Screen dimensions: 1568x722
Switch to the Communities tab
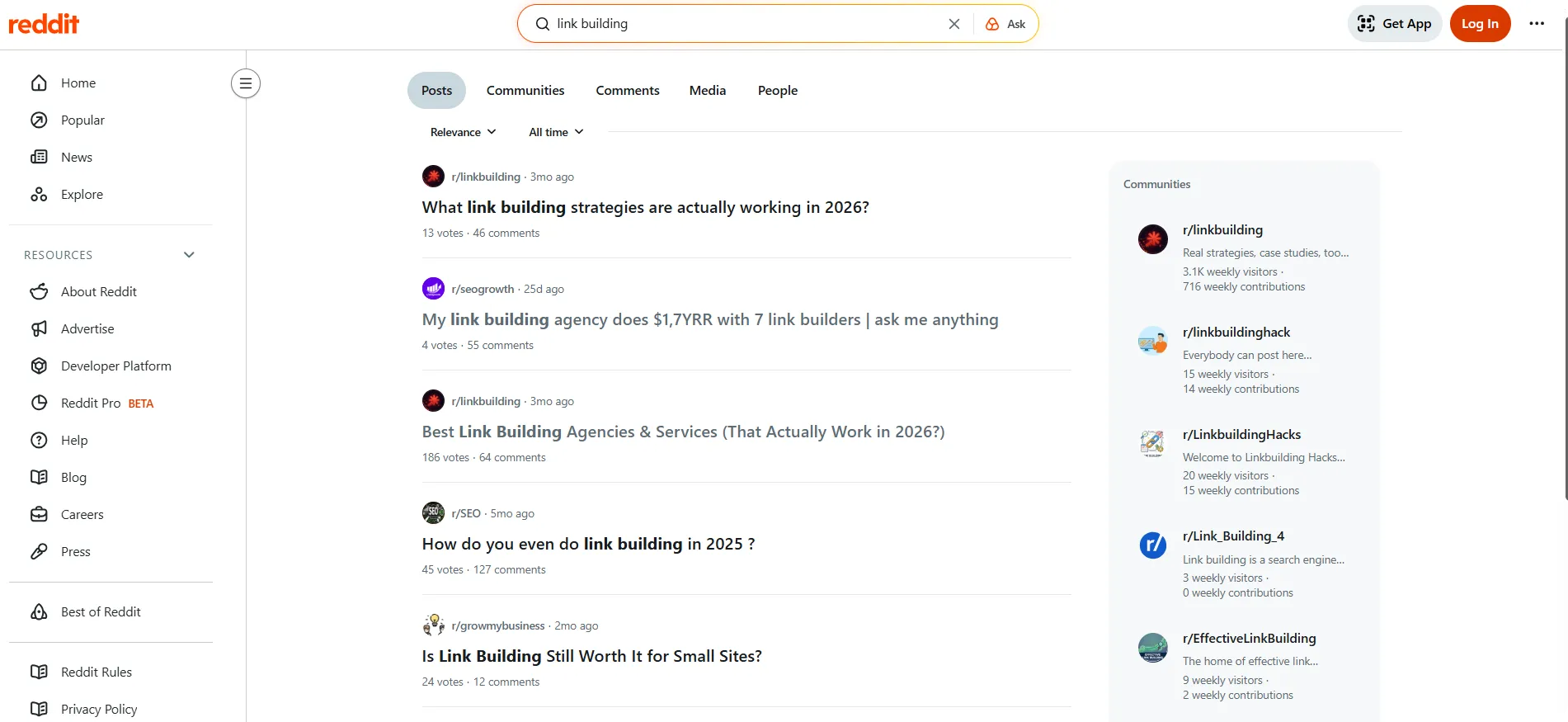pos(525,91)
